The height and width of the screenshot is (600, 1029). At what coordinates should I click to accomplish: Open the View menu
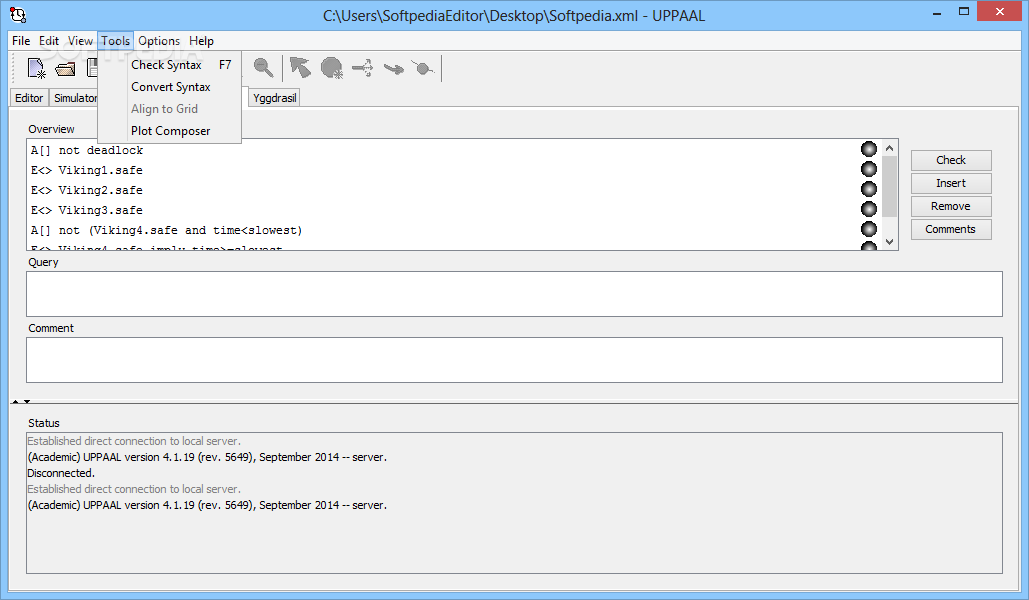point(80,41)
